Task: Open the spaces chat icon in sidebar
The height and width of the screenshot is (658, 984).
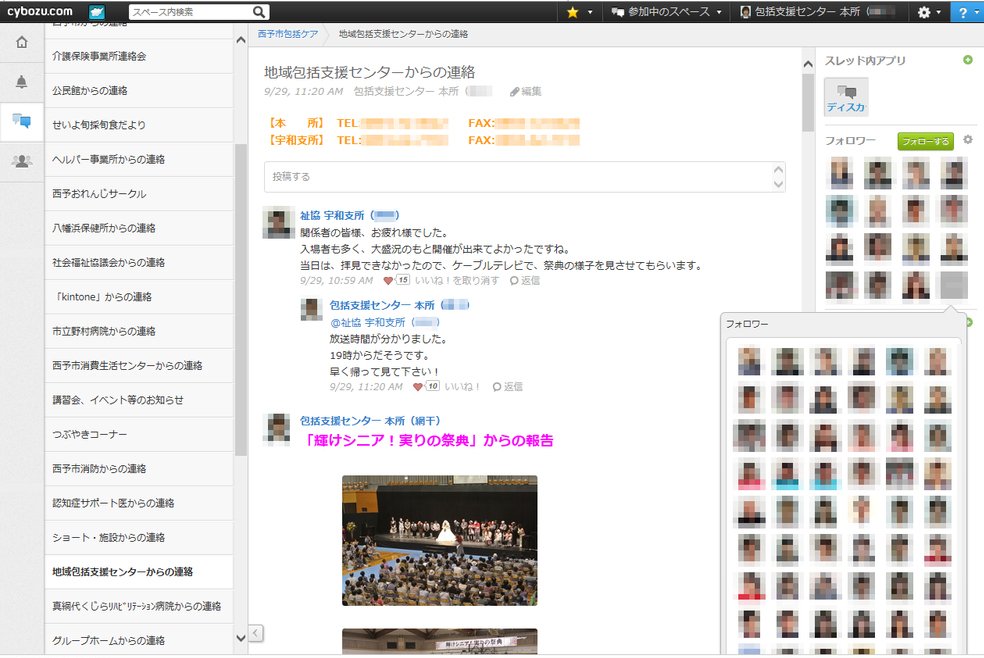Action: click(x=21, y=121)
